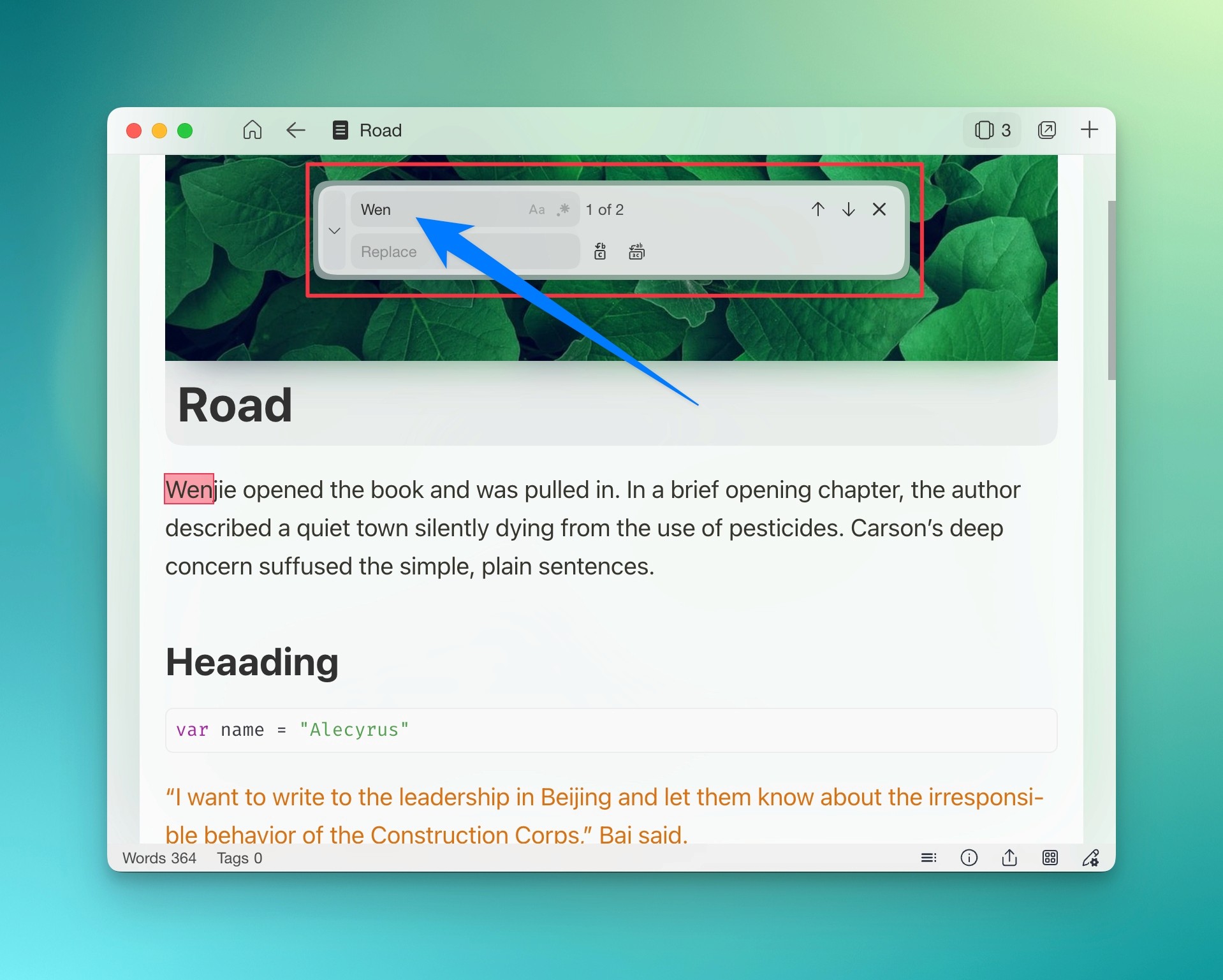Toggle regular expression search option
This screenshot has height=980, width=1223.
(563, 210)
